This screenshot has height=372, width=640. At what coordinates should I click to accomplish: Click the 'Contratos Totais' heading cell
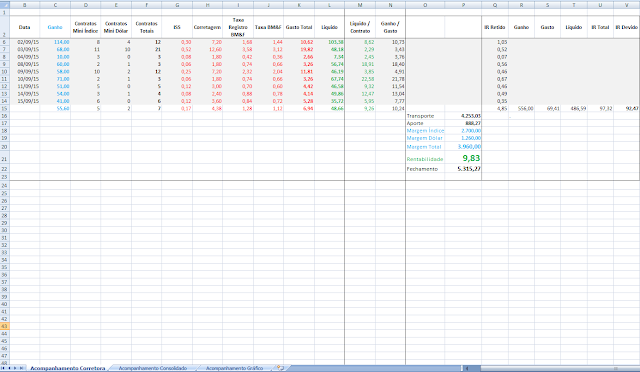click(x=147, y=27)
